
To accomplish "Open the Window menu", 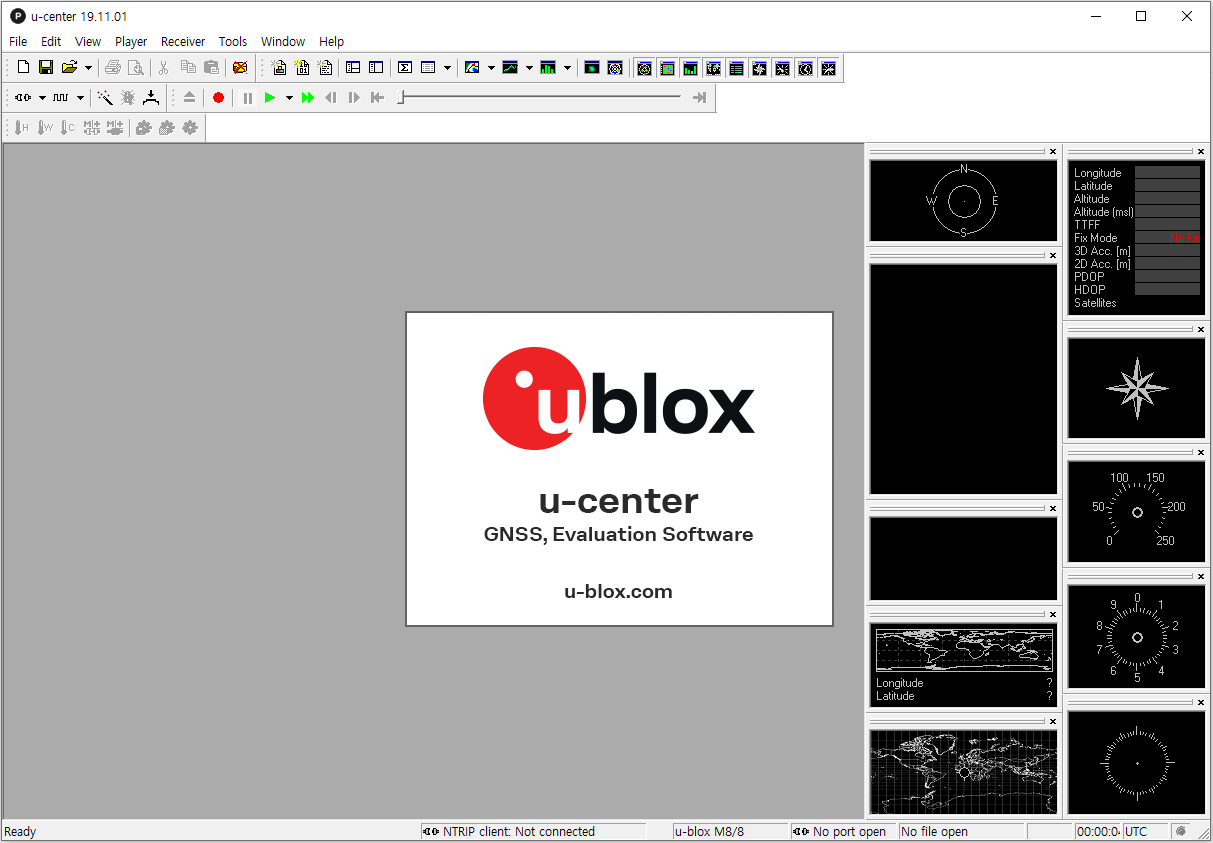I will click(x=283, y=41).
